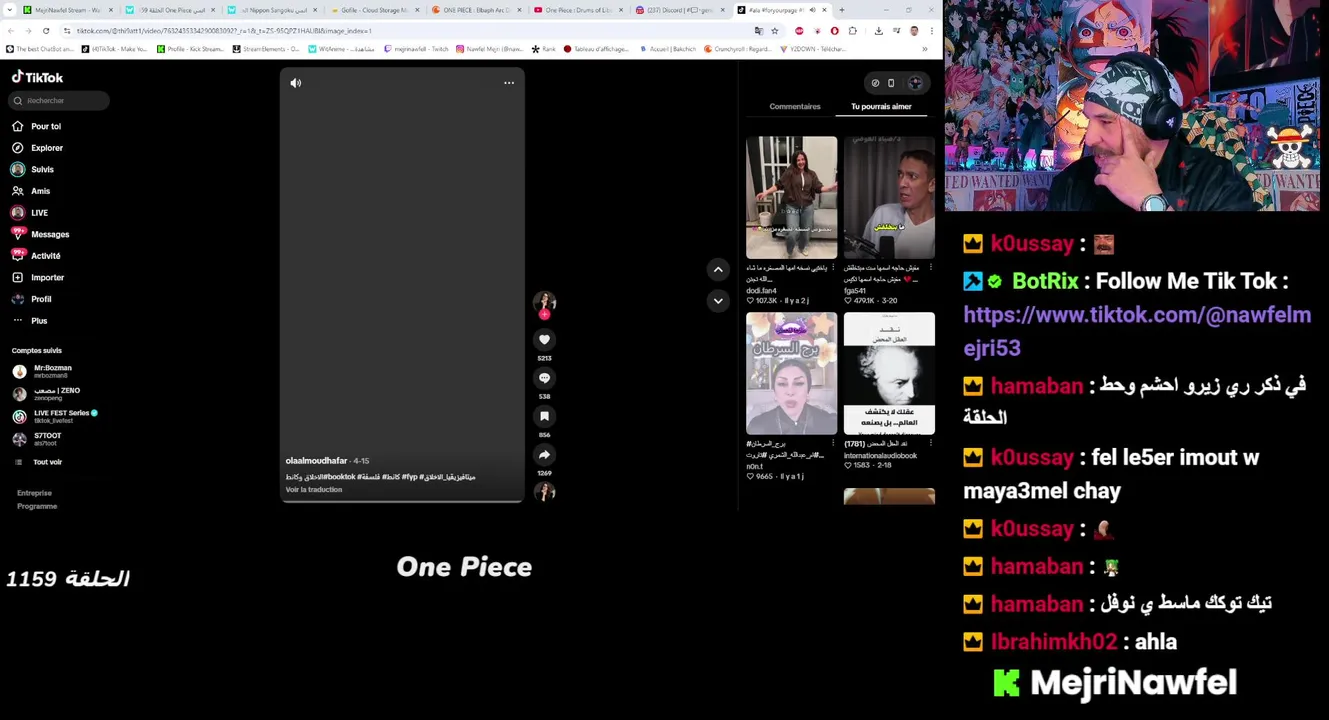The width and height of the screenshot is (1329, 720).
Task: Open the LIVE section
Action: coord(30,212)
